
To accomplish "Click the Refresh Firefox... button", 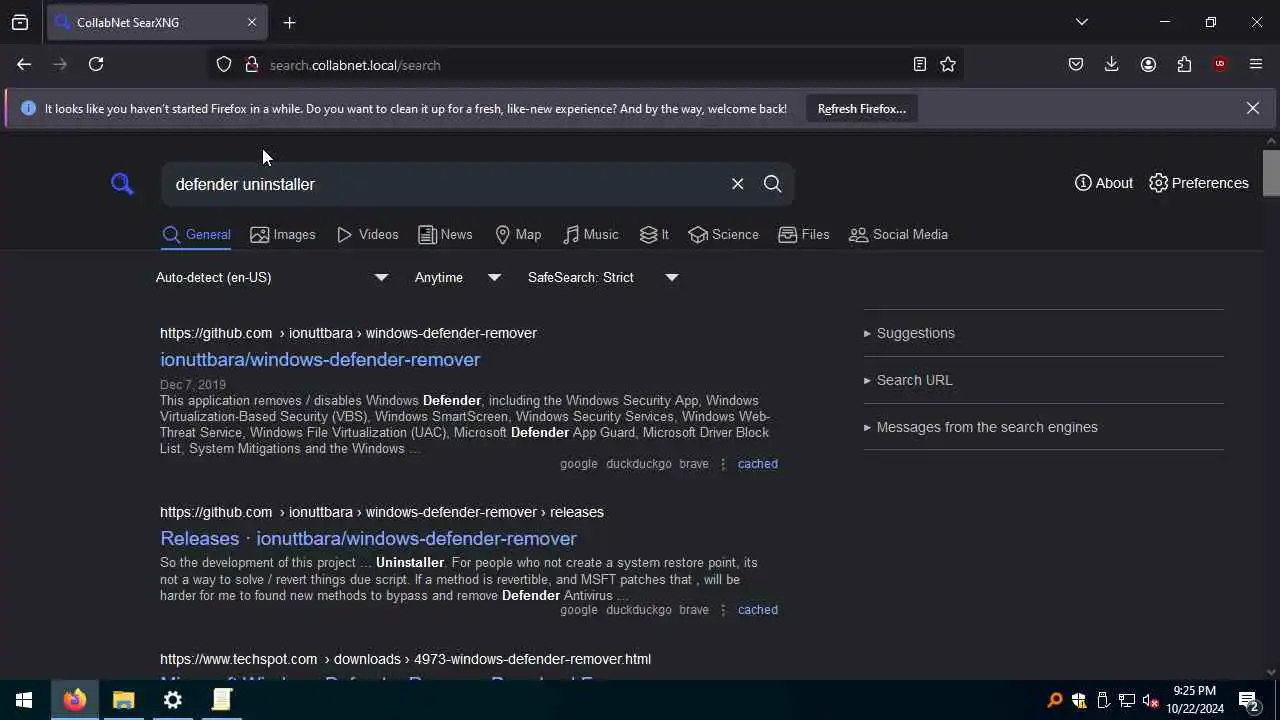I will point(862,108).
